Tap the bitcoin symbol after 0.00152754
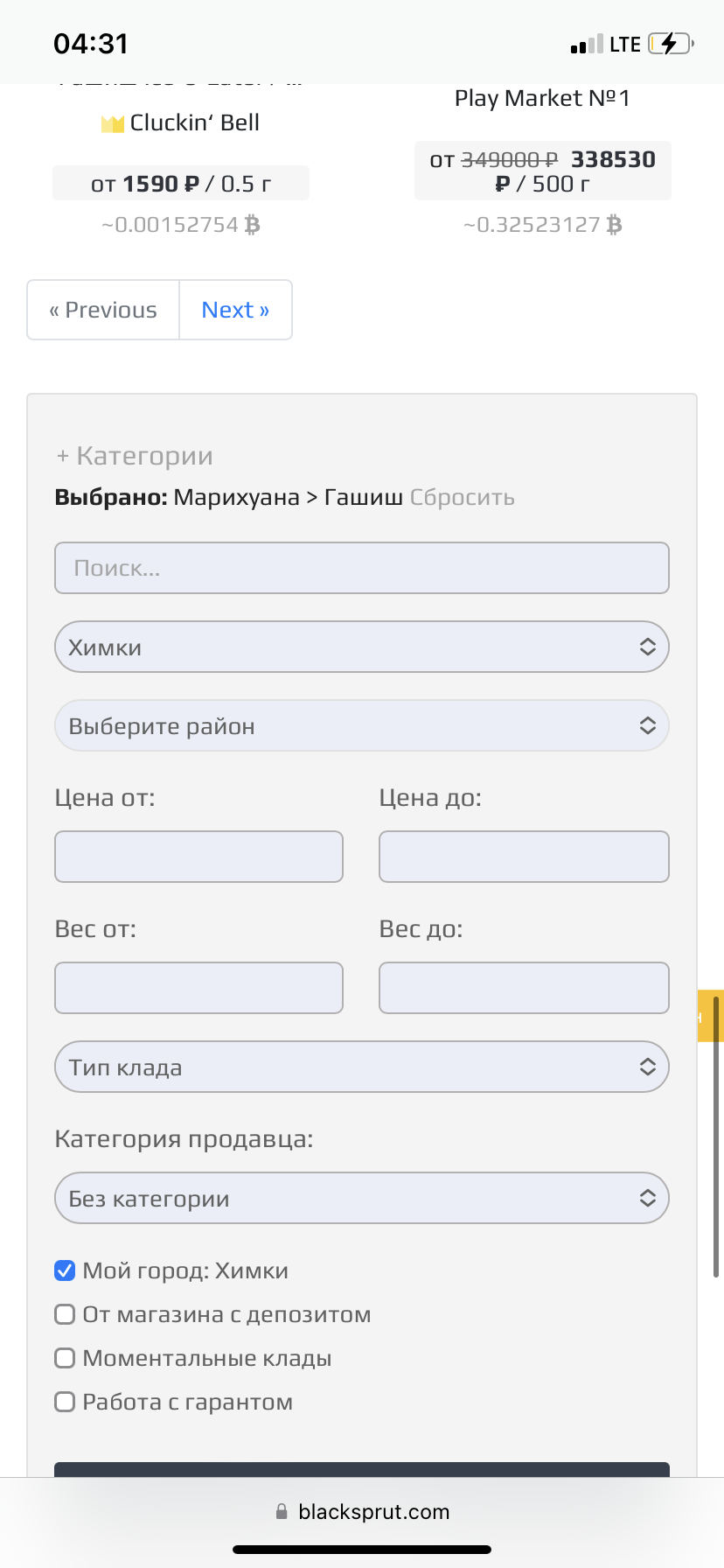The image size is (724, 1568). click(253, 226)
